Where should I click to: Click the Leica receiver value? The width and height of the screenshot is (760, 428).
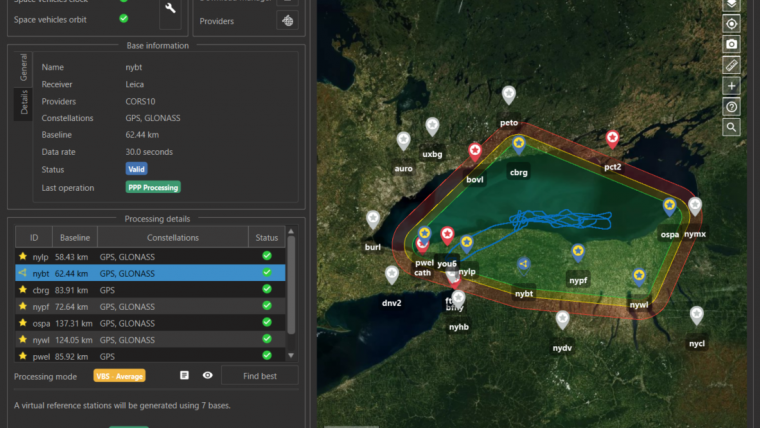point(134,84)
